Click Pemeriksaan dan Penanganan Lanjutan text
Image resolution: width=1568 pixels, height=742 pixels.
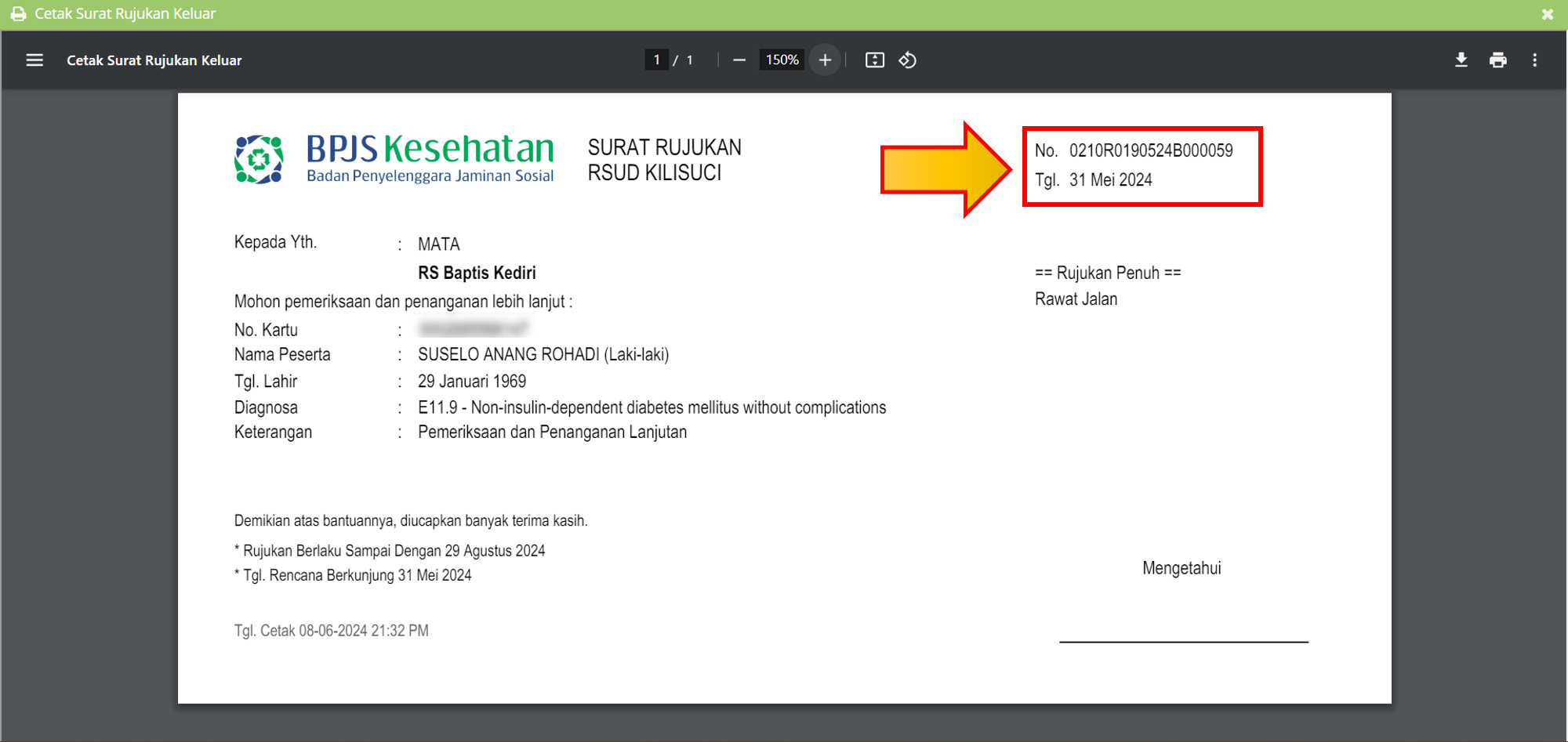coord(552,433)
